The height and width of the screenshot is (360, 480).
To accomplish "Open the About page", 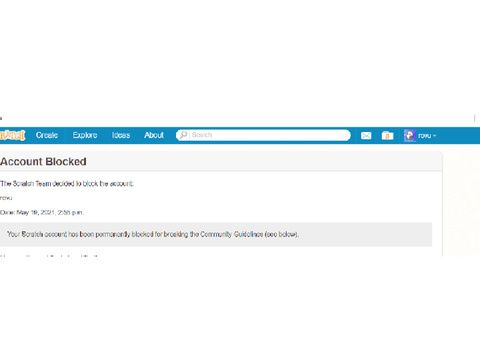I will [x=154, y=135].
